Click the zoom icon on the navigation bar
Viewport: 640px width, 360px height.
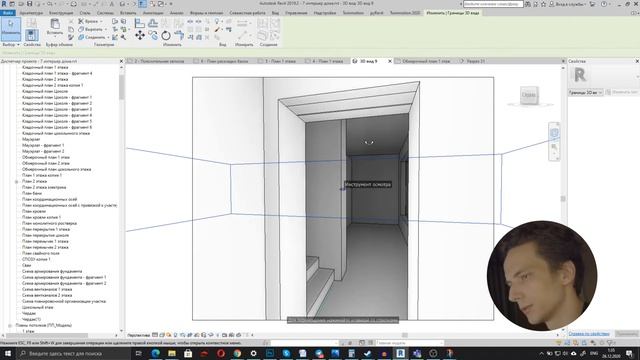554,147
